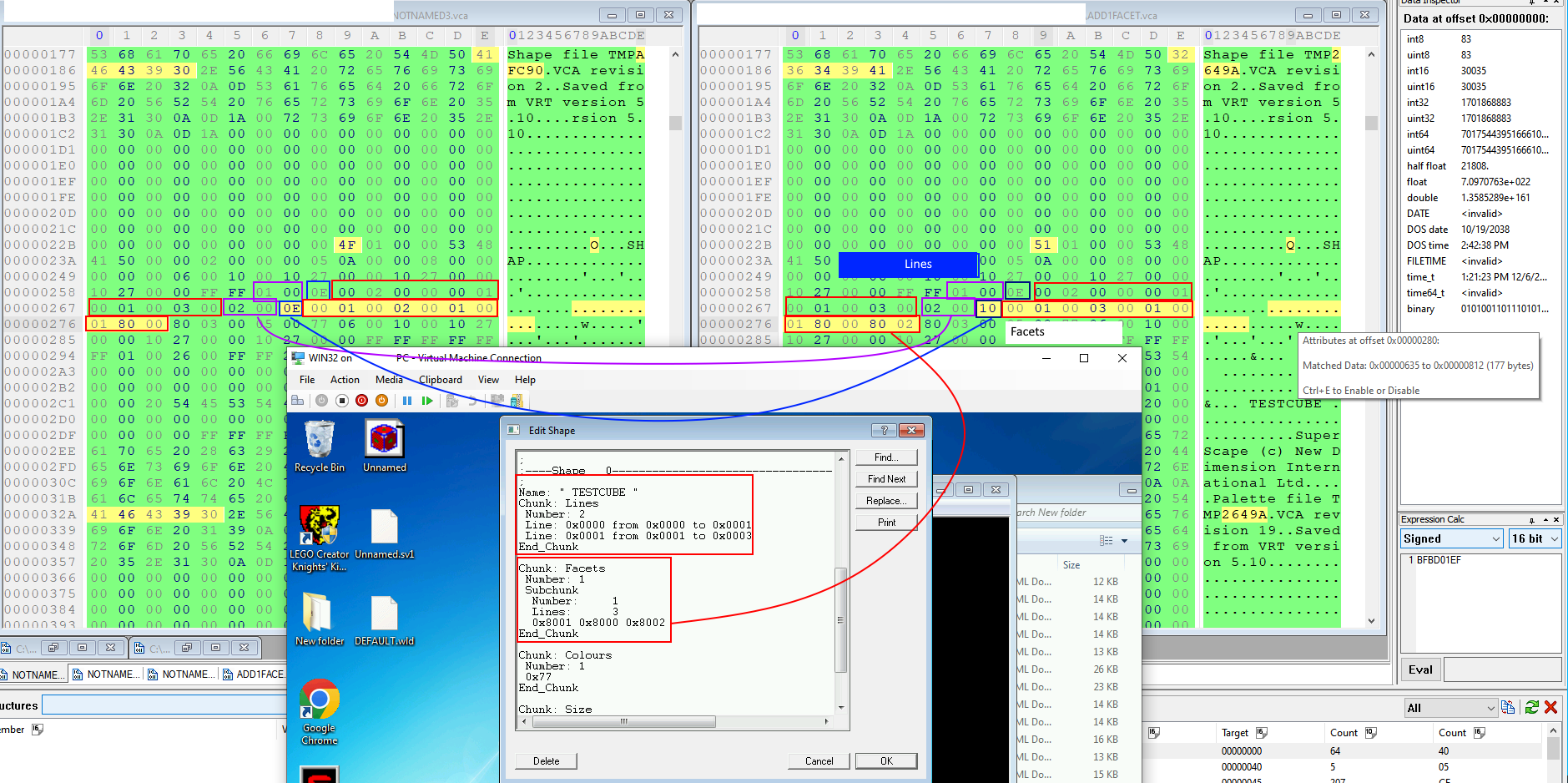Click the red Shut Down VM toolbar icon
This screenshot has width=1568, height=783.
tap(361, 401)
